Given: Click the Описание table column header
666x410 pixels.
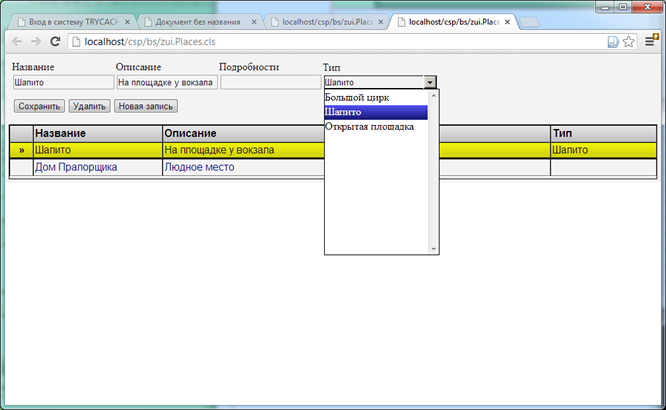Looking at the screenshot, I should [x=243, y=133].
